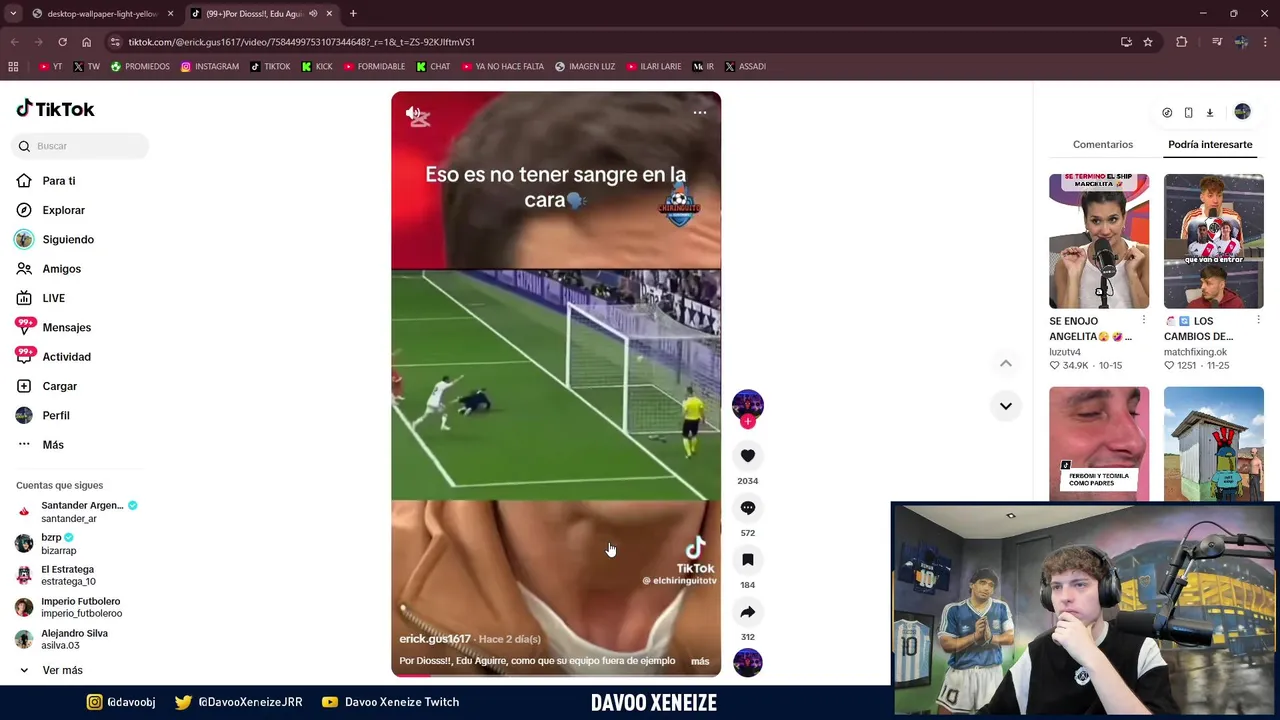1280x720 pixels.
Task: Open the coin icon in the top-right toolbar
Action: click(x=1167, y=113)
